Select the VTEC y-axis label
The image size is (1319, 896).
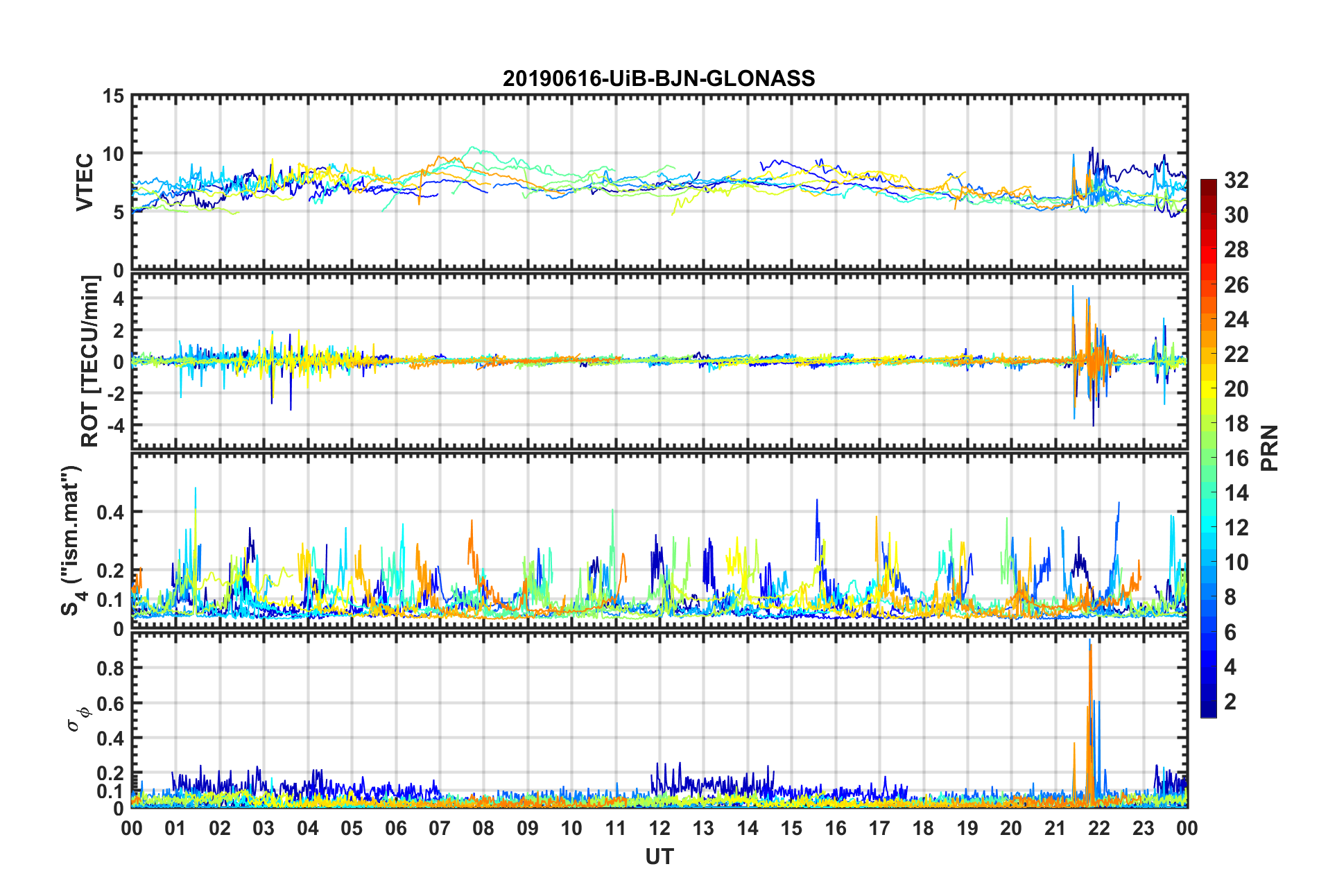click(85, 182)
